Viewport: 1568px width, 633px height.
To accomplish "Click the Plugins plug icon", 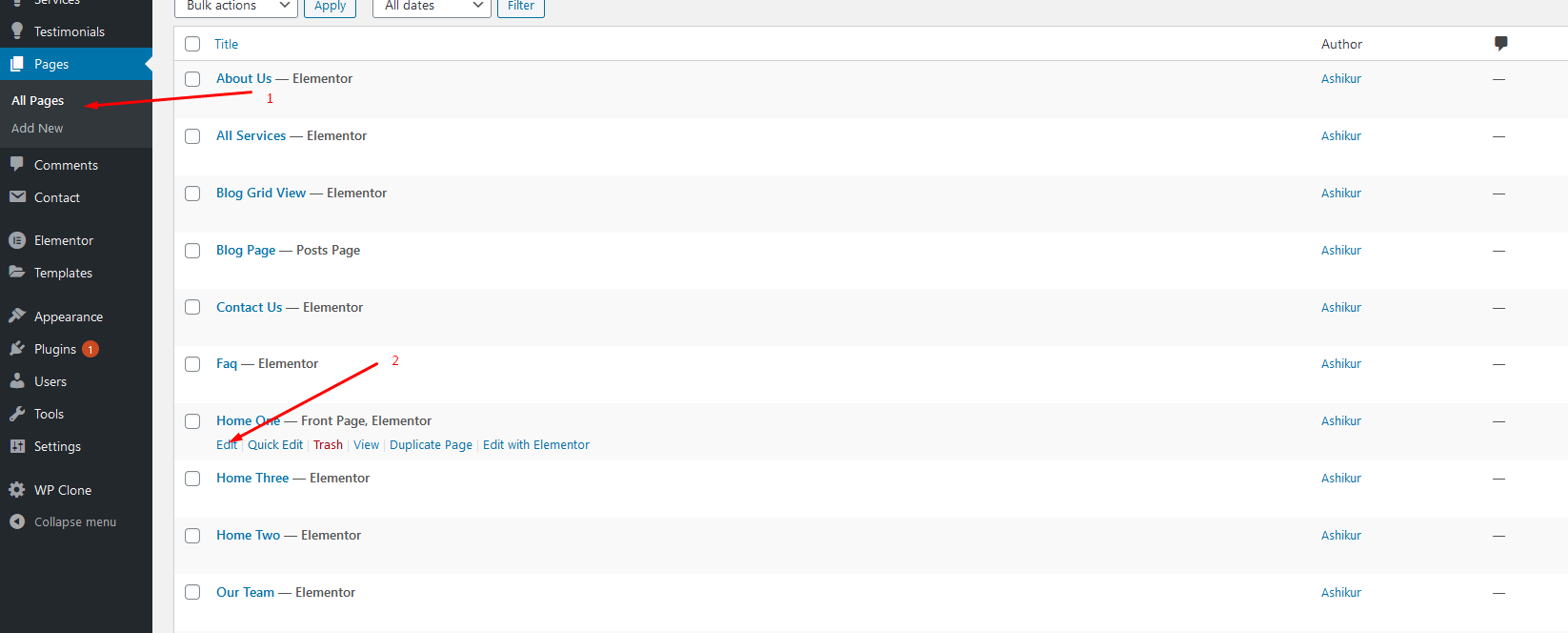I will click(17, 349).
